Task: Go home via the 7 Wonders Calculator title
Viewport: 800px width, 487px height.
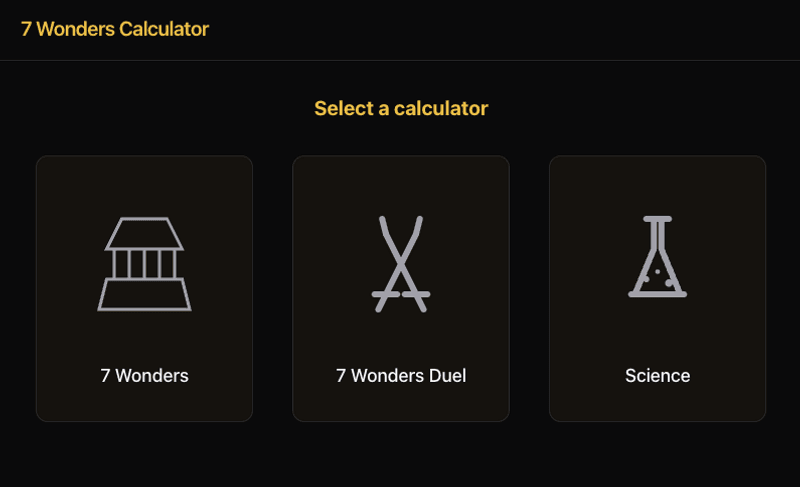Action: tap(115, 29)
